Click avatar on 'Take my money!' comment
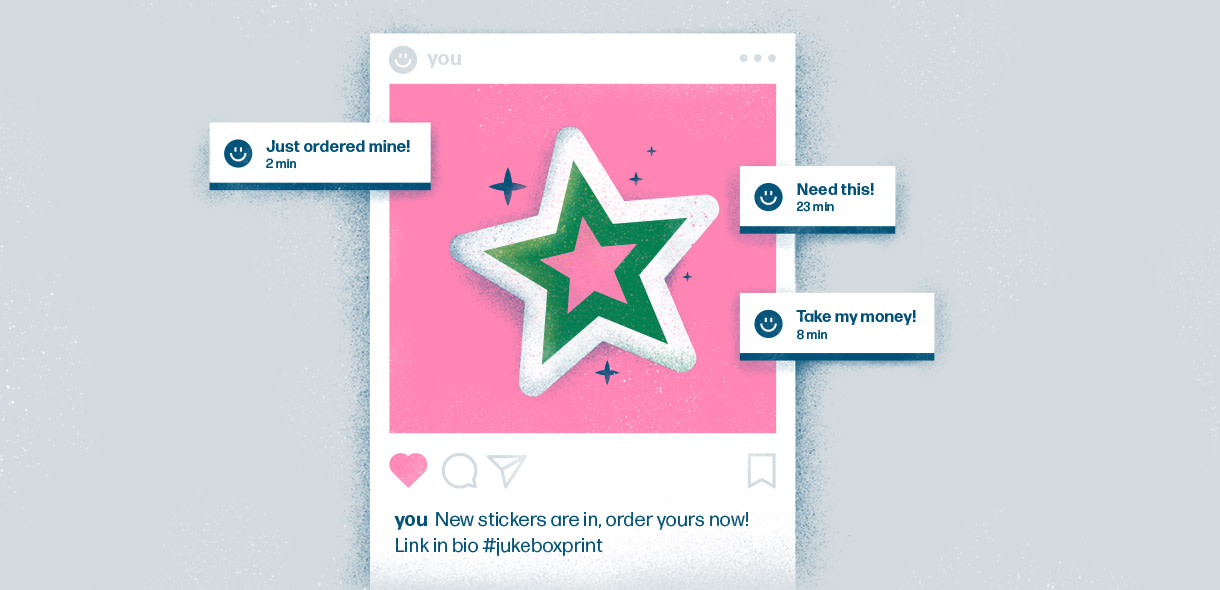The image size is (1220, 590). (768, 323)
